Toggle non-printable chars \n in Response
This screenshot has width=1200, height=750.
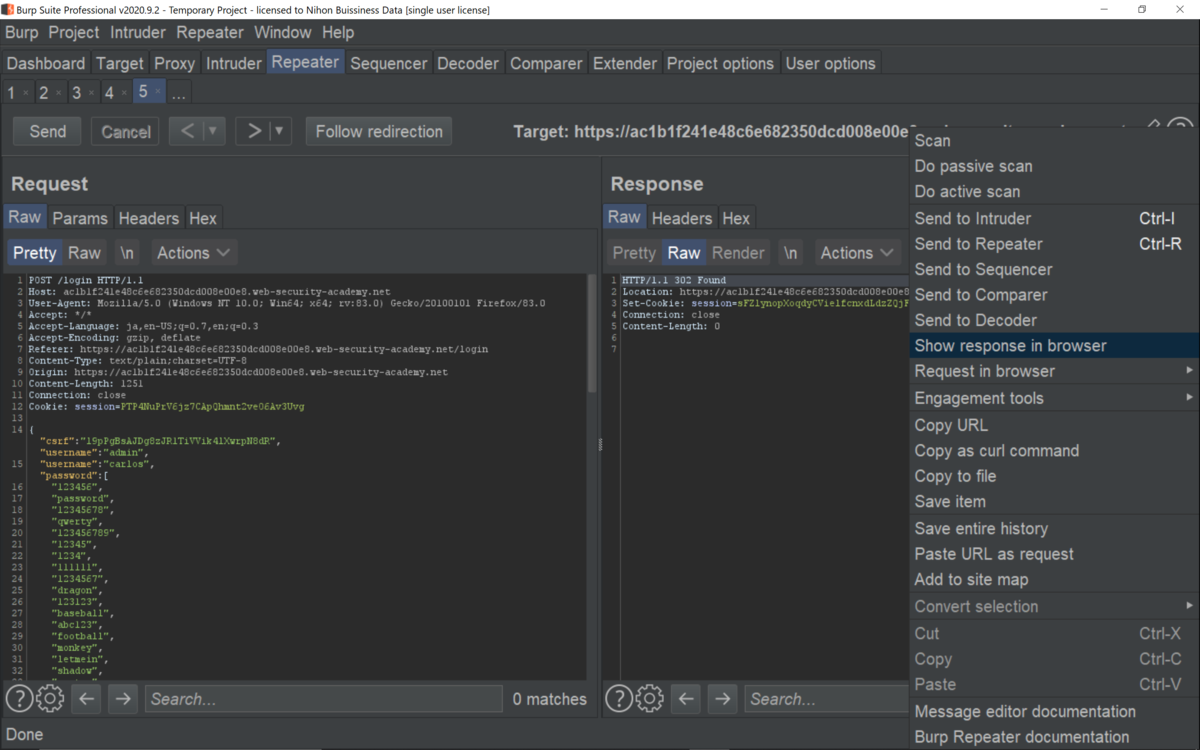tap(791, 253)
